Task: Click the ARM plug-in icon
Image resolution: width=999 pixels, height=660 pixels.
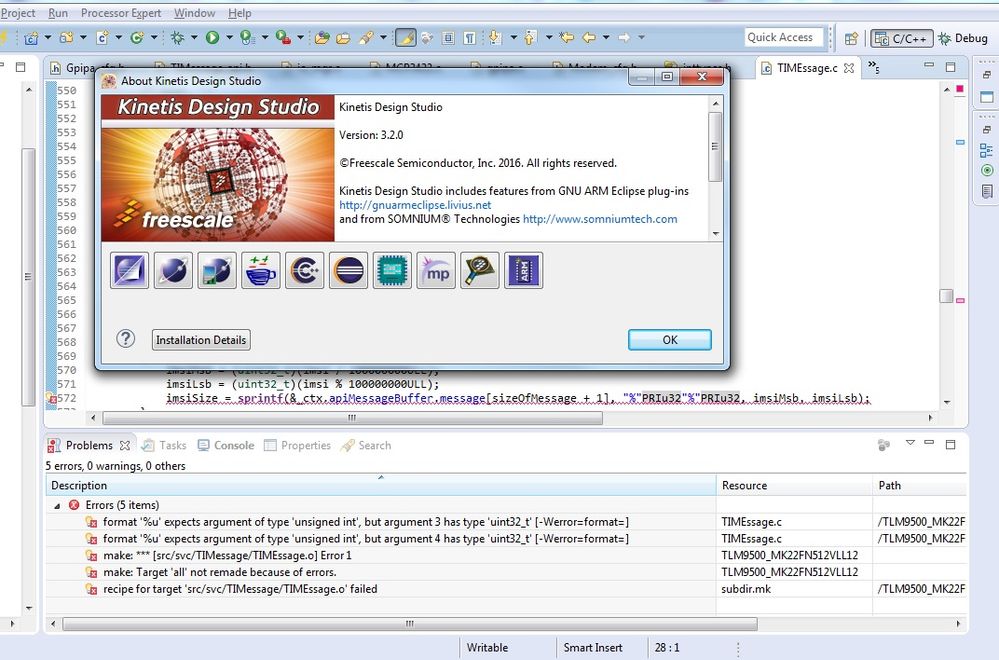Action: tap(524, 270)
